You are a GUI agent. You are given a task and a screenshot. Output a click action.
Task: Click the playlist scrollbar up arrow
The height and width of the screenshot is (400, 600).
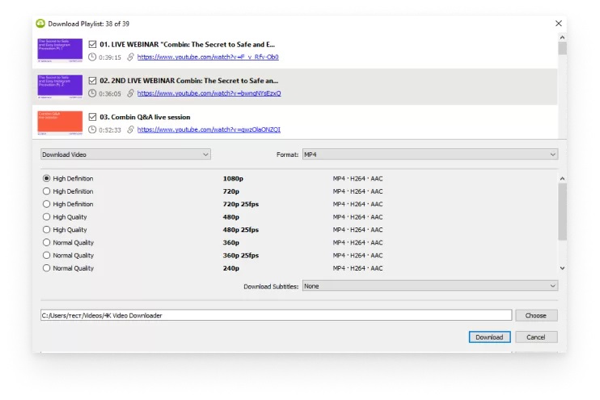(562, 38)
